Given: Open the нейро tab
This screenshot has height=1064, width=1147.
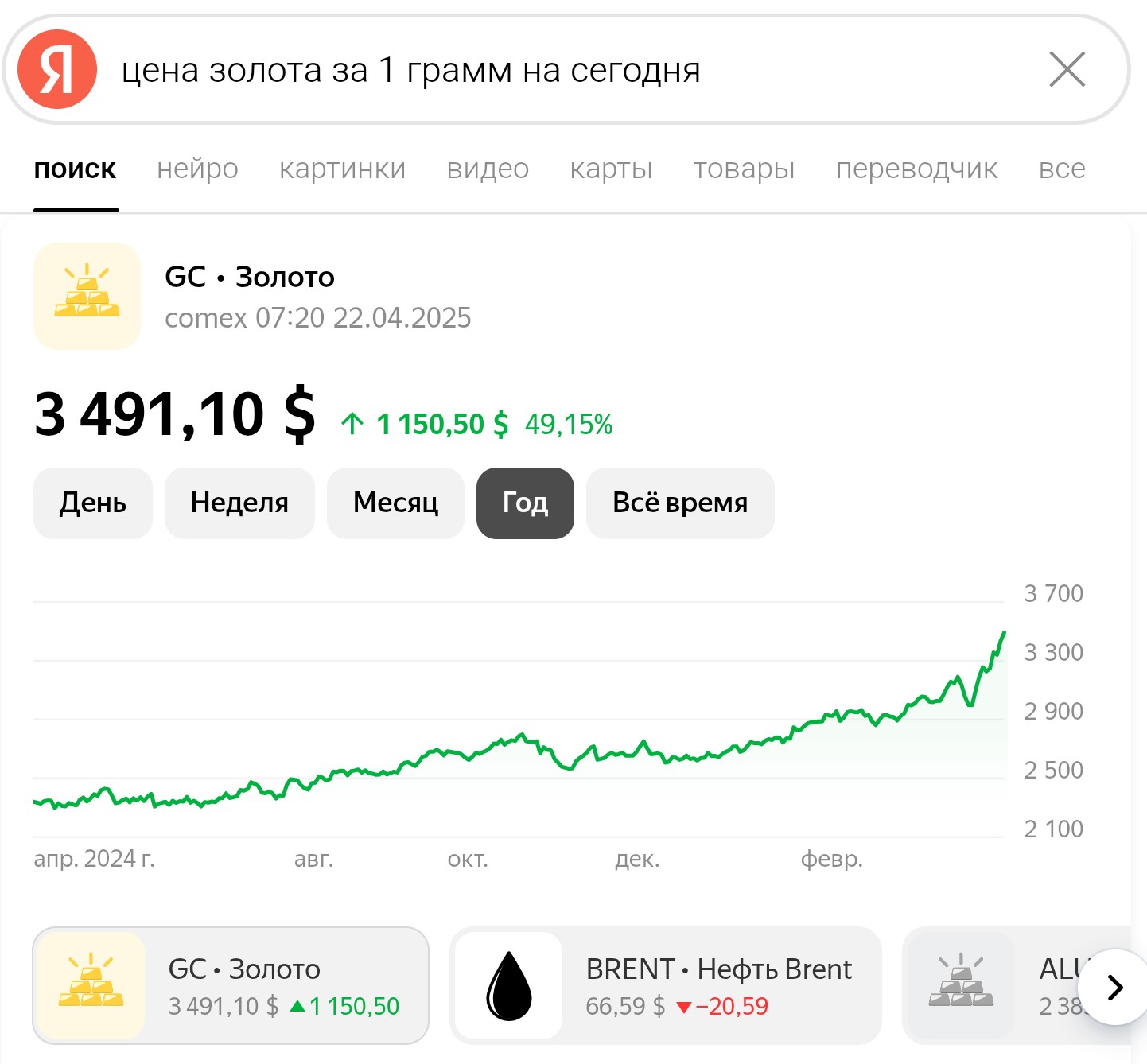Looking at the screenshot, I should click(197, 169).
